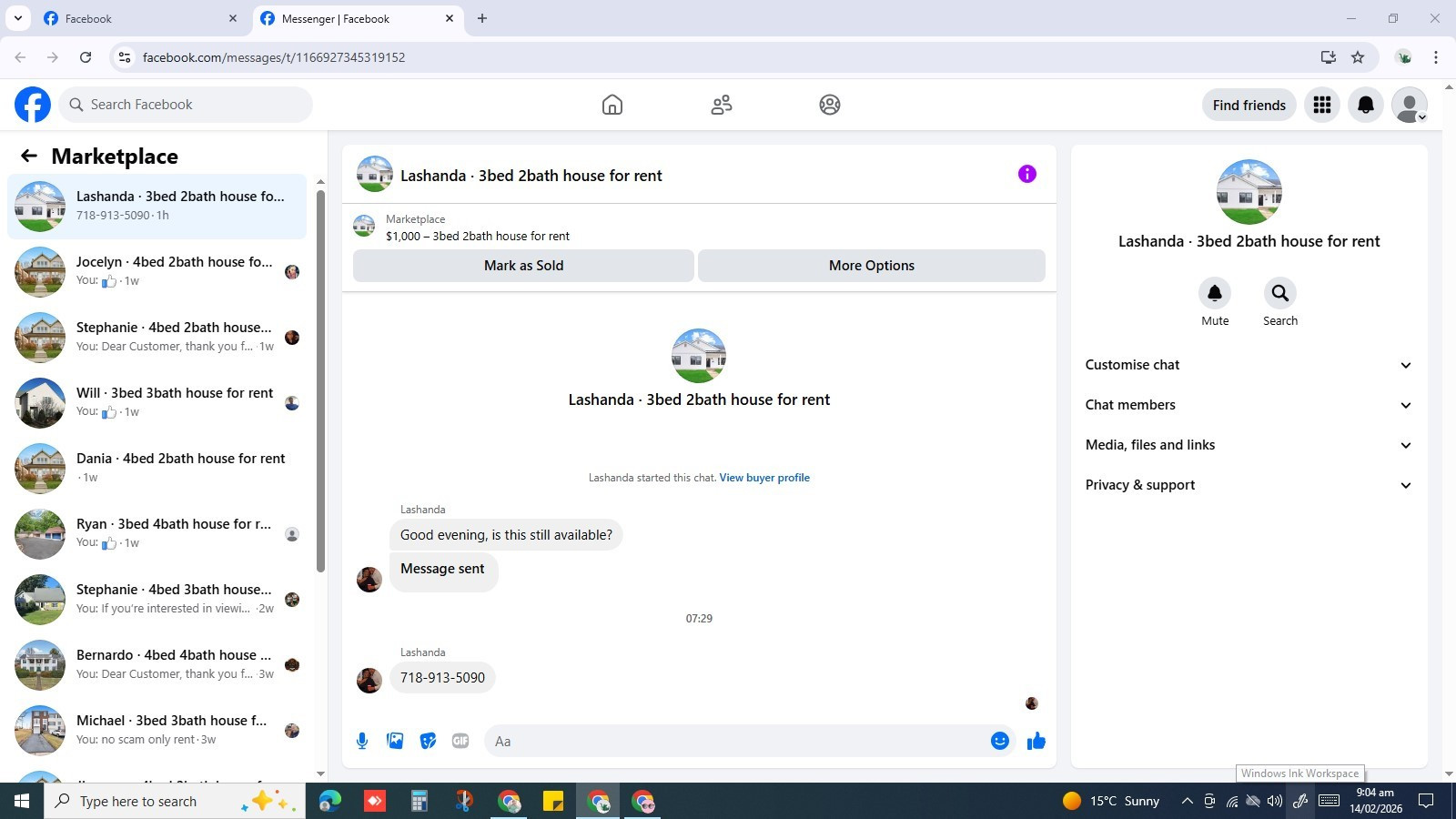Viewport: 1456px width, 819px height.
Task: Open Dania 4bed 2bath conversation
Action: [x=157, y=469]
